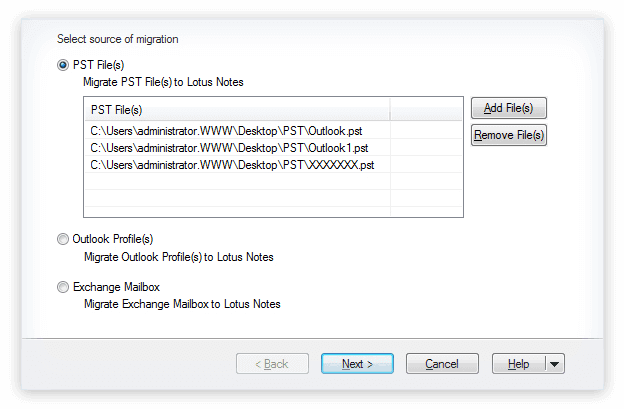Image resolution: width=624 pixels, height=409 pixels.
Task: Click the disabled Back button
Action: 272,364
